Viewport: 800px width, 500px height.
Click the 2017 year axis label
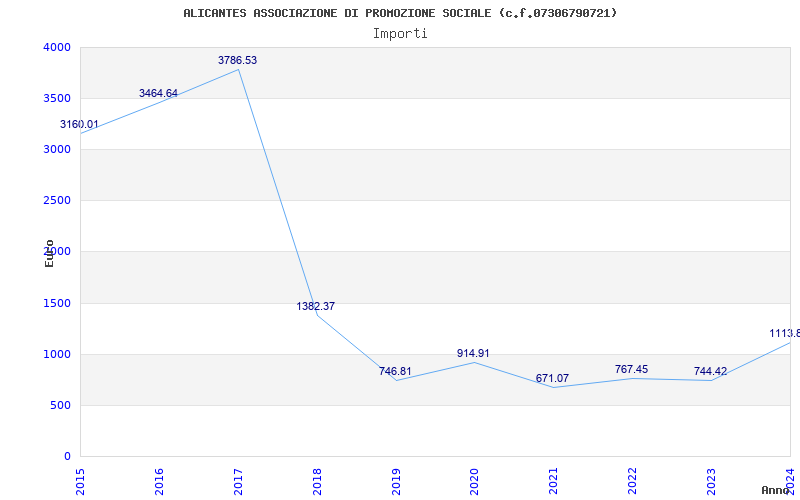tap(238, 482)
